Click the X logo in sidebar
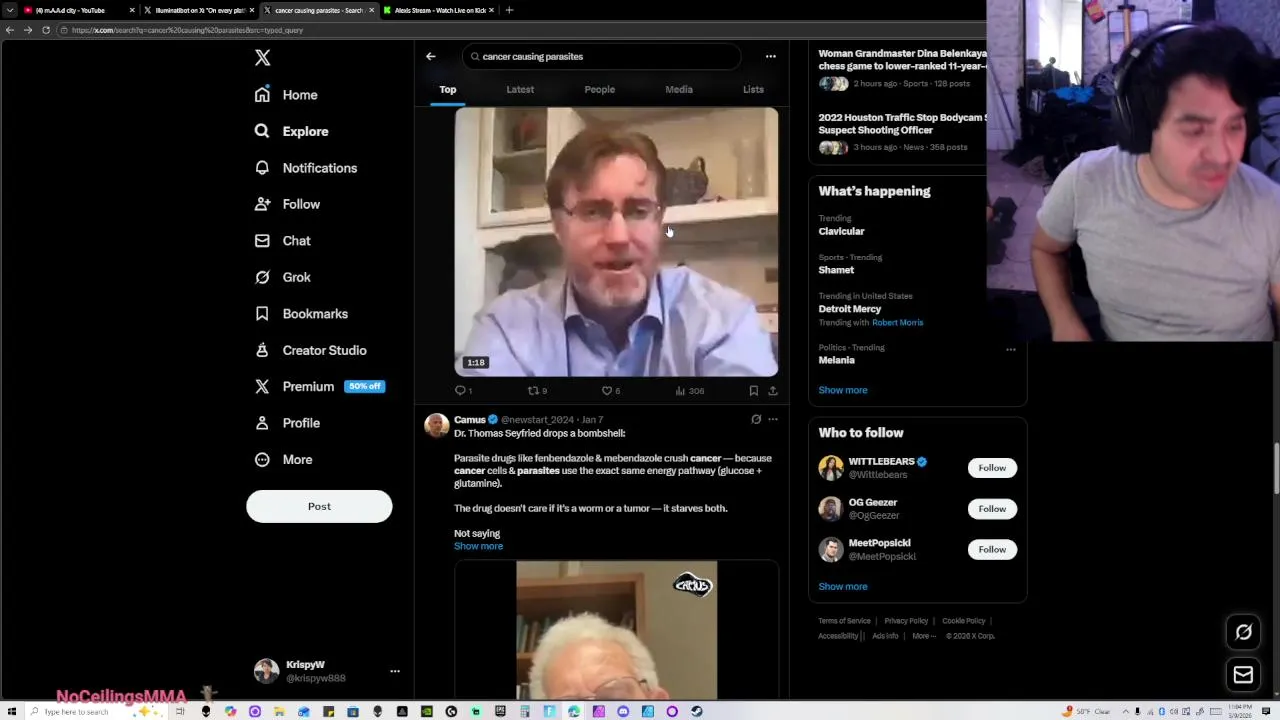 point(262,58)
